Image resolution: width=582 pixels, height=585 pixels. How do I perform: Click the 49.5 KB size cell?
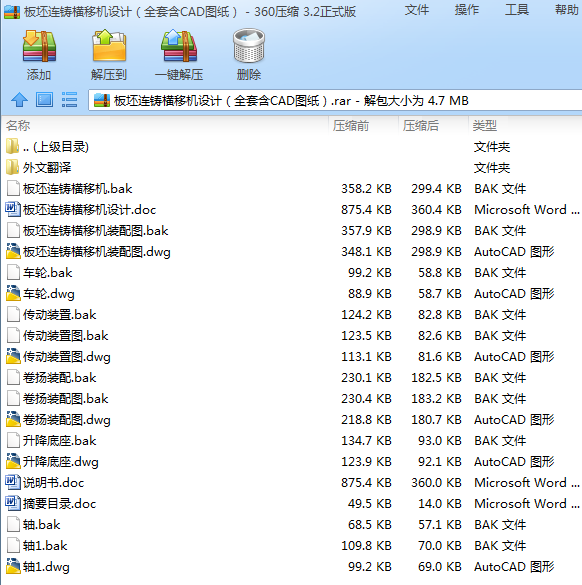pyautogui.click(x=370, y=504)
